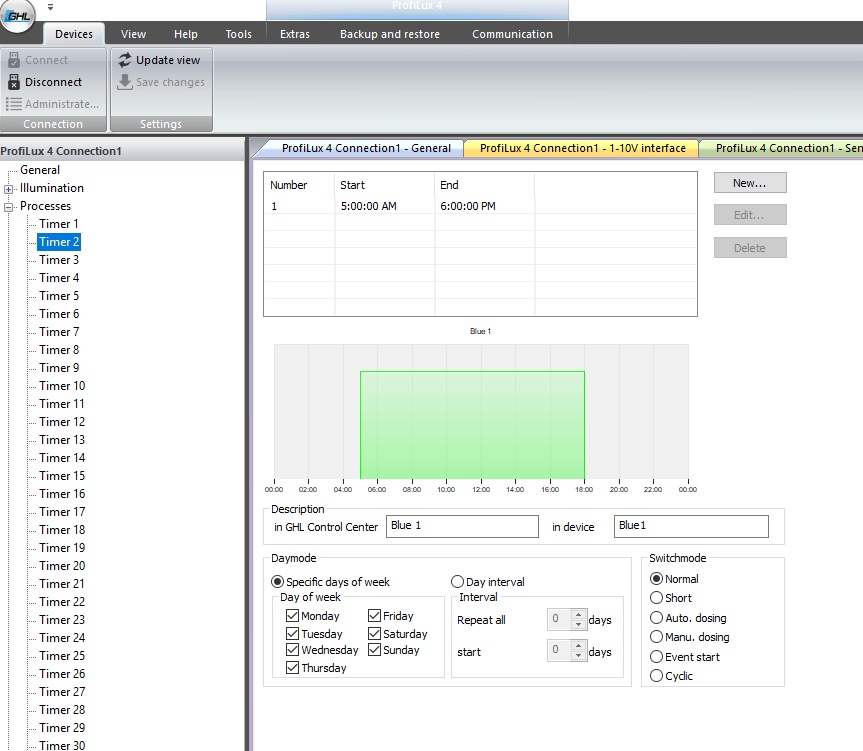
Task: Click the Save changes download icon
Action: tap(125, 82)
